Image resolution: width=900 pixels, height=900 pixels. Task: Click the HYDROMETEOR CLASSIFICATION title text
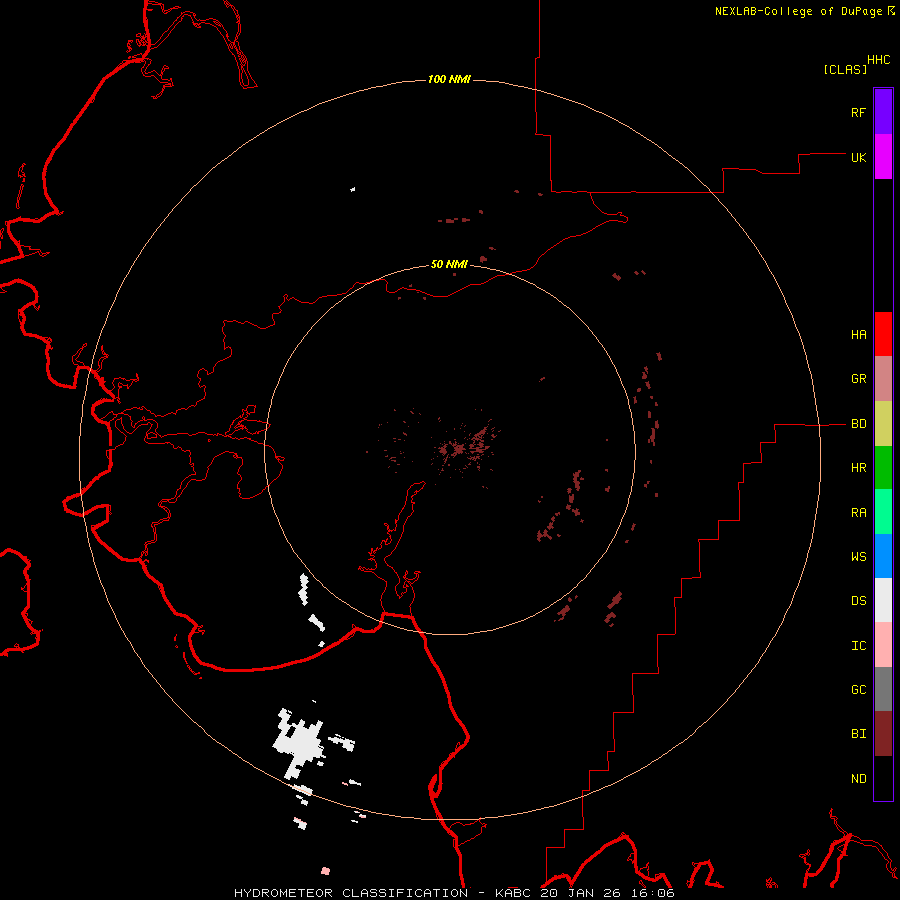[x=351, y=893]
